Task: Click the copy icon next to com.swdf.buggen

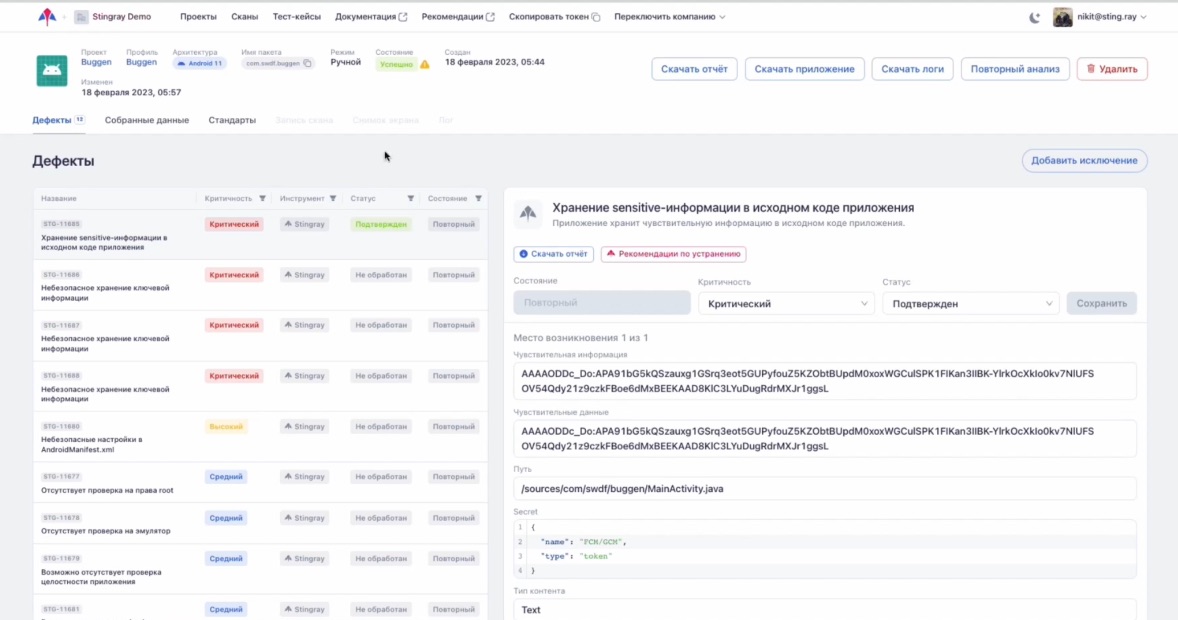Action: point(307,63)
